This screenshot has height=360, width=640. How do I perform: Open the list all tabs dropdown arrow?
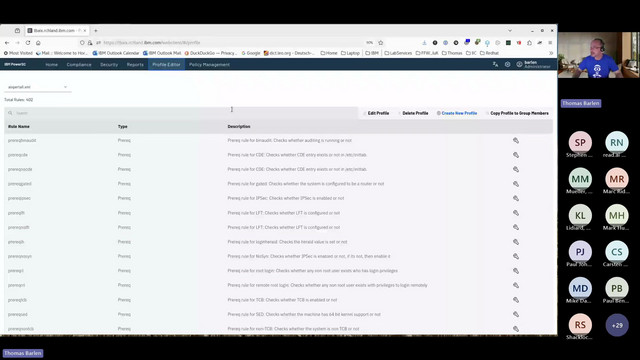point(510,31)
